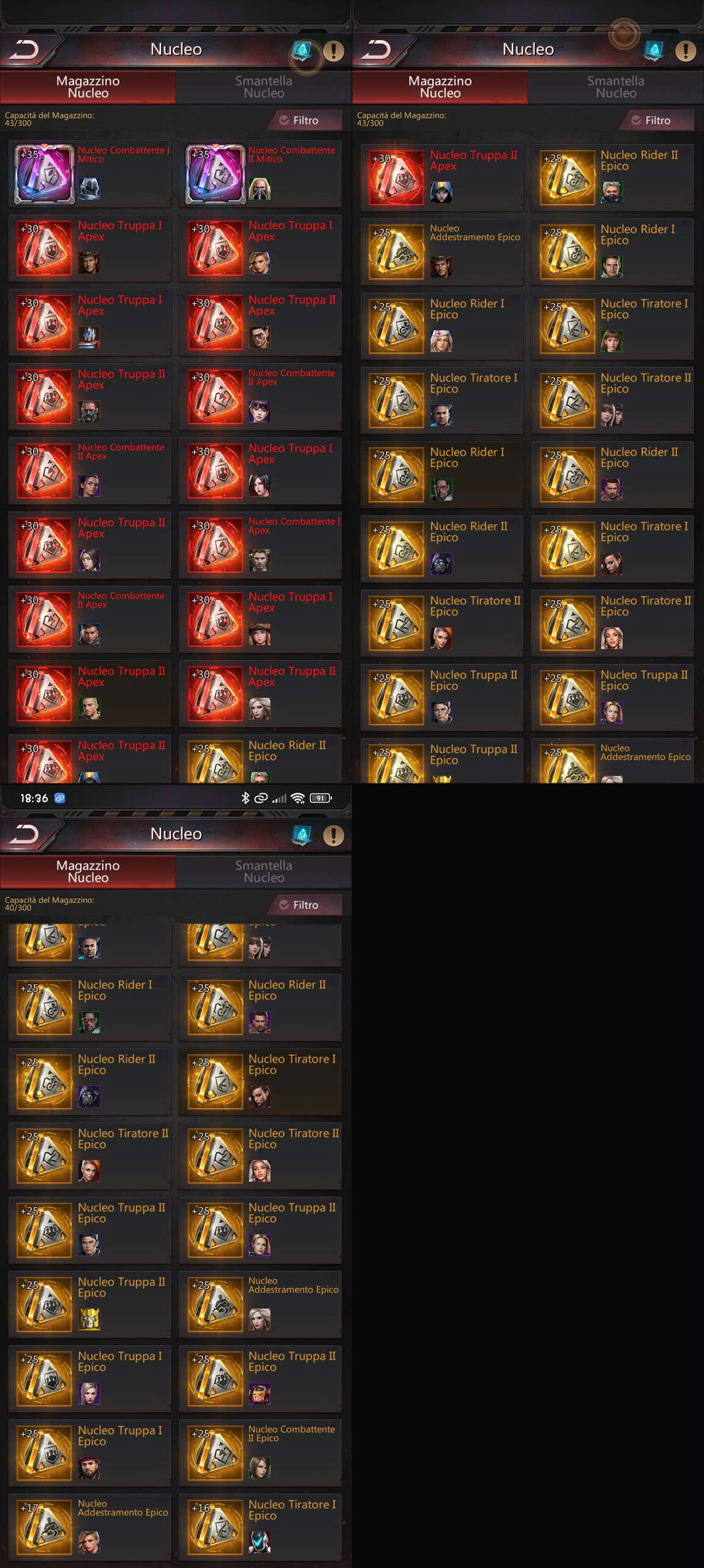Image resolution: width=704 pixels, height=1568 pixels.
Task: Open the +35 Nucleo Combattente II Mitico core
Action: tap(260, 173)
